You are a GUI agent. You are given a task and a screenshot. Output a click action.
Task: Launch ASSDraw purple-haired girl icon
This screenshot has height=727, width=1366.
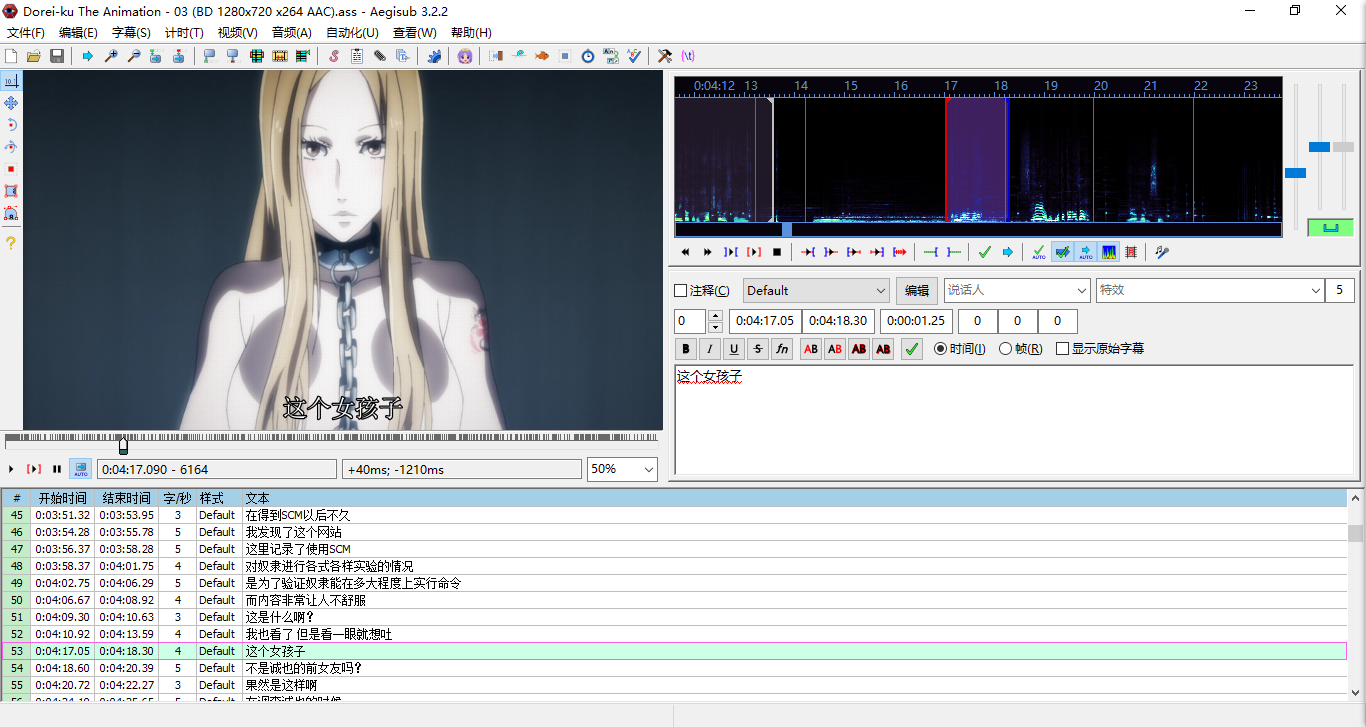tap(465, 56)
